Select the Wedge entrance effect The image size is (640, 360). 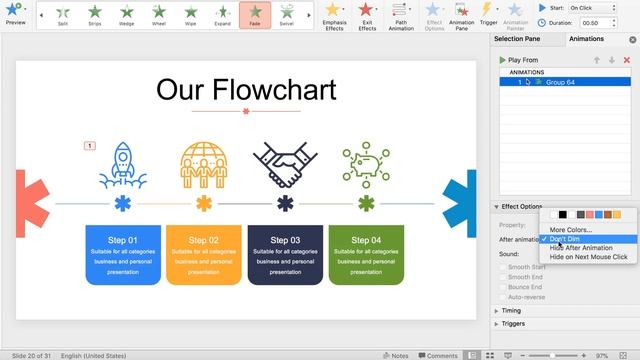pos(127,15)
